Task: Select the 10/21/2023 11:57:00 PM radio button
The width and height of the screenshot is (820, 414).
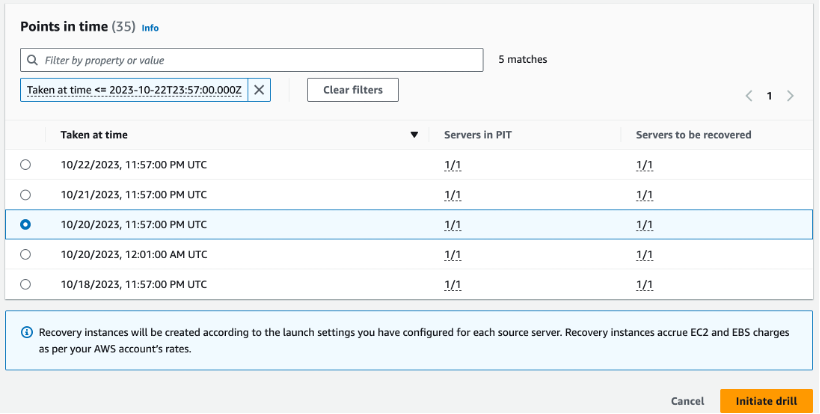Action: pyautogui.click(x=25, y=194)
